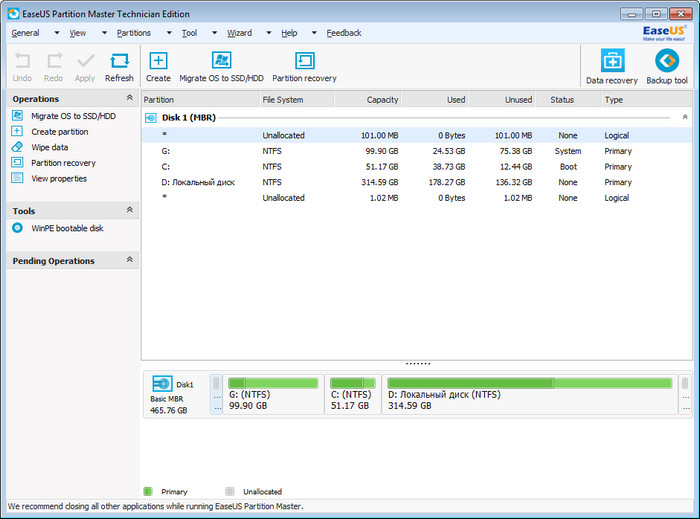Click Wipe data link in Operations
The width and height of the screenshot is (700, 519).
[50, 147]
